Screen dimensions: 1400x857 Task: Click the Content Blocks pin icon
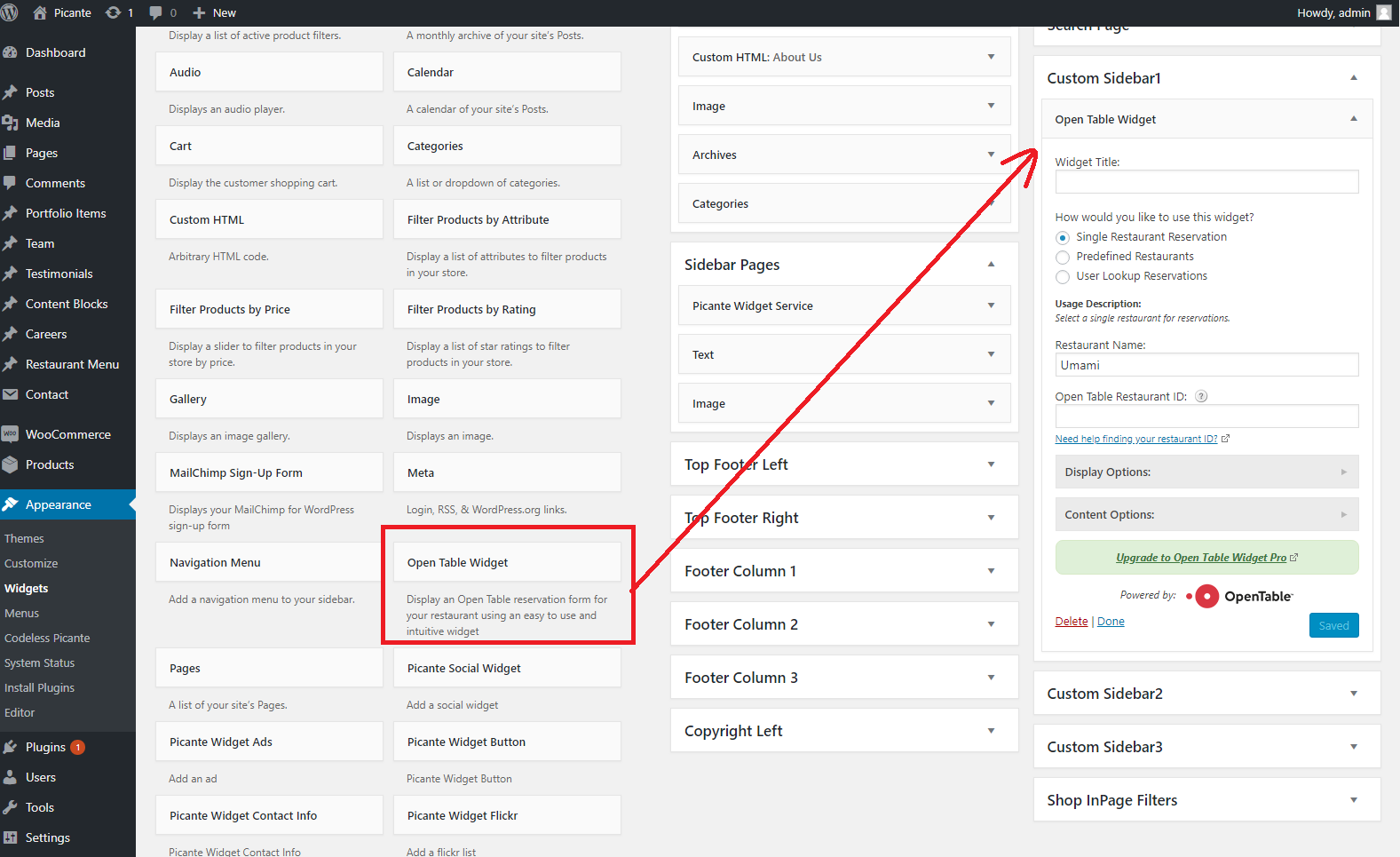(10, 304)
